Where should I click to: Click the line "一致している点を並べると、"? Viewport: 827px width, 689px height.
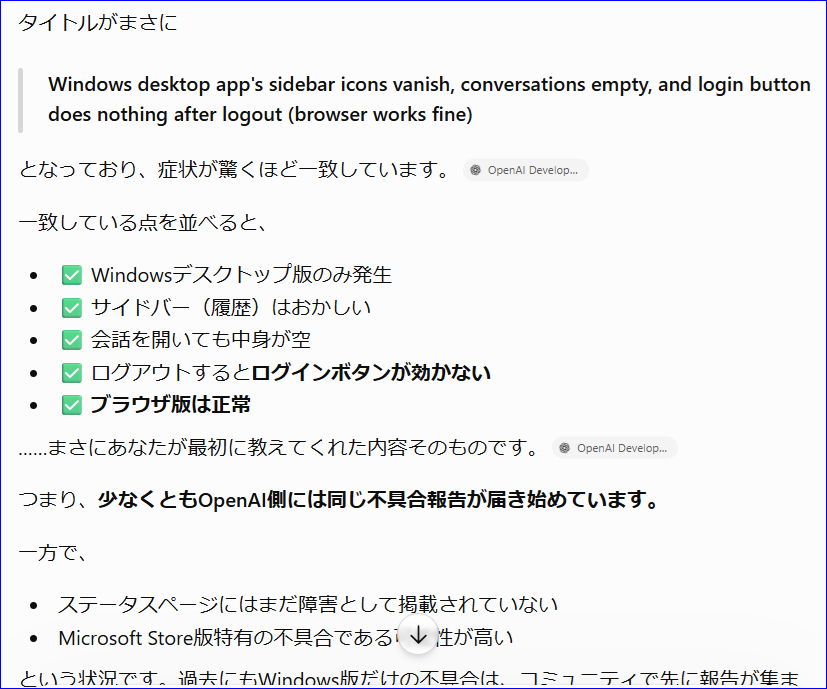coord(143,223)
